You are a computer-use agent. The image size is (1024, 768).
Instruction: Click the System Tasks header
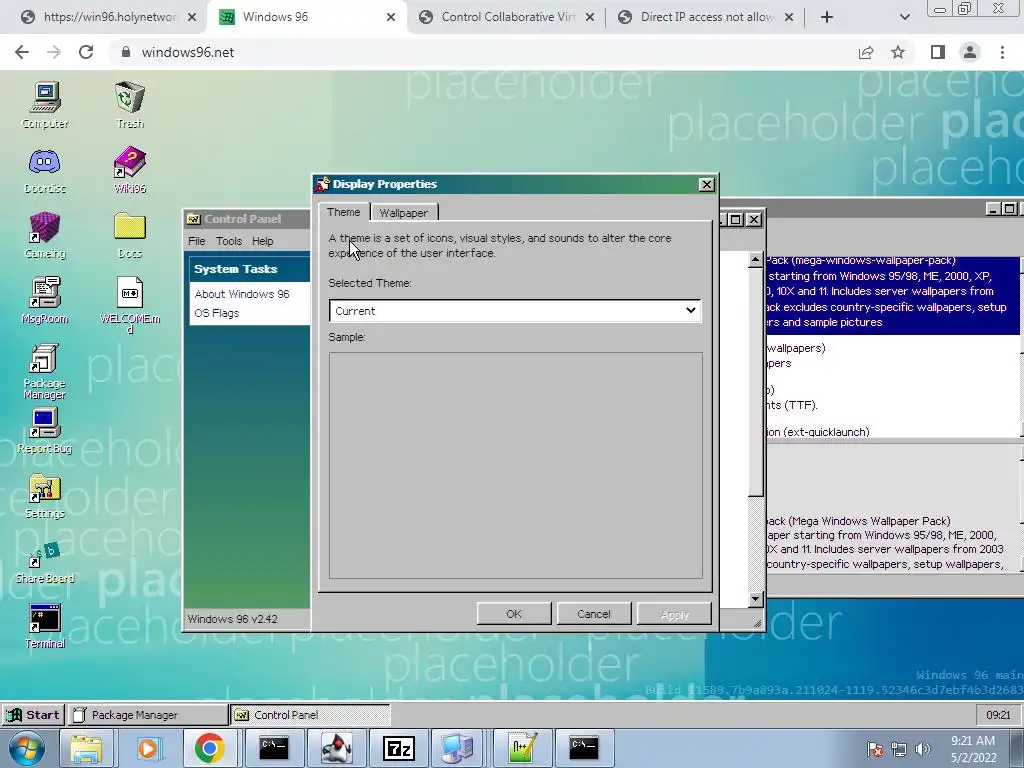(x=249, y=269)
